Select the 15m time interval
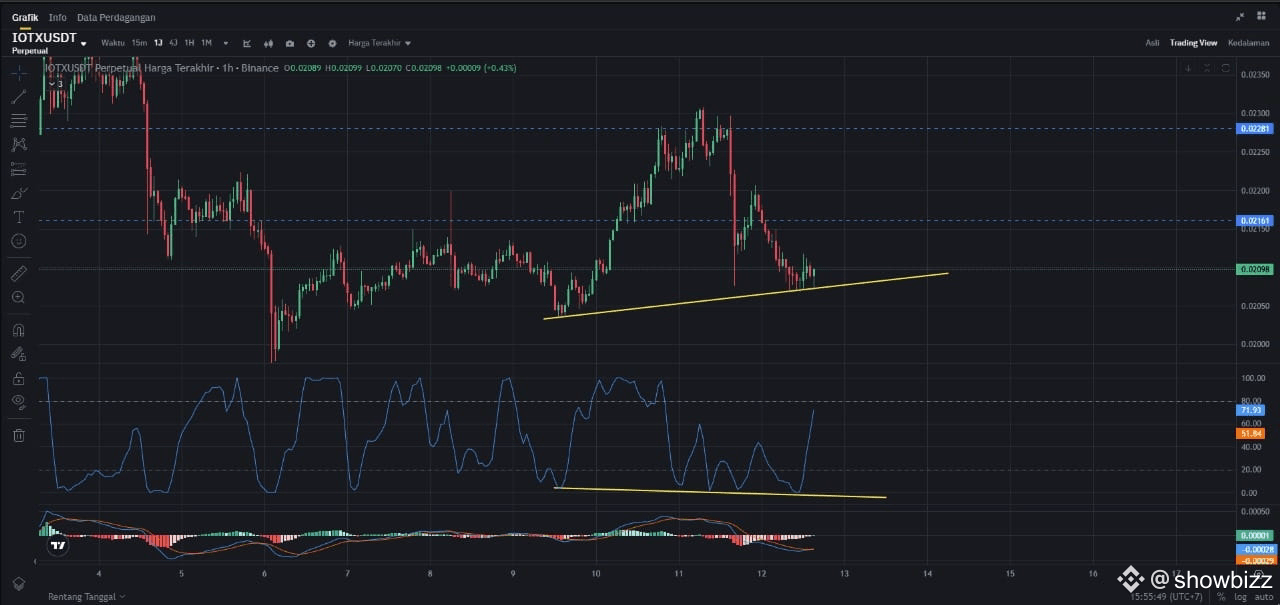 pos(139,43)
